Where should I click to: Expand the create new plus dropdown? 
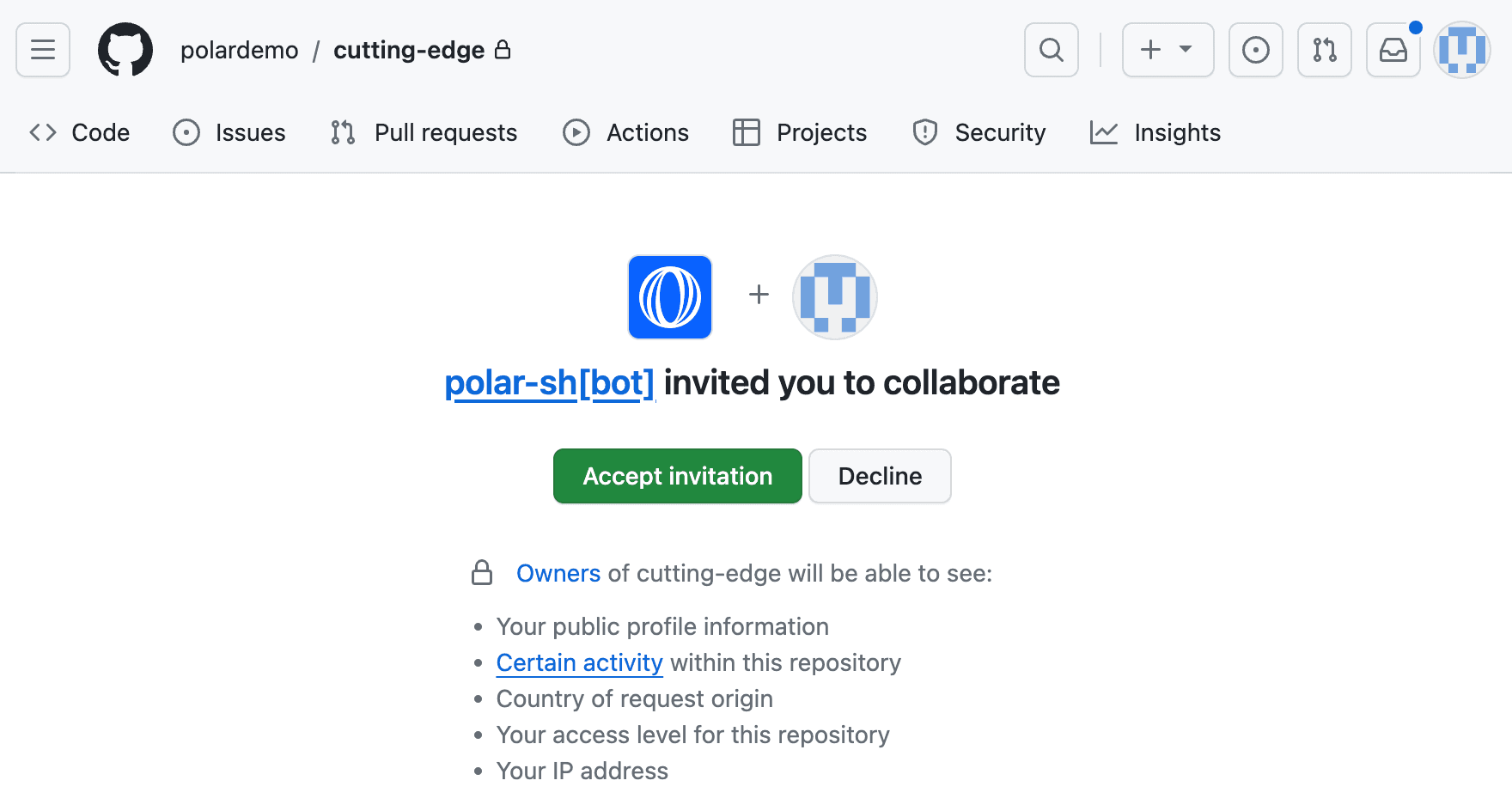[x=1168, y=50]
